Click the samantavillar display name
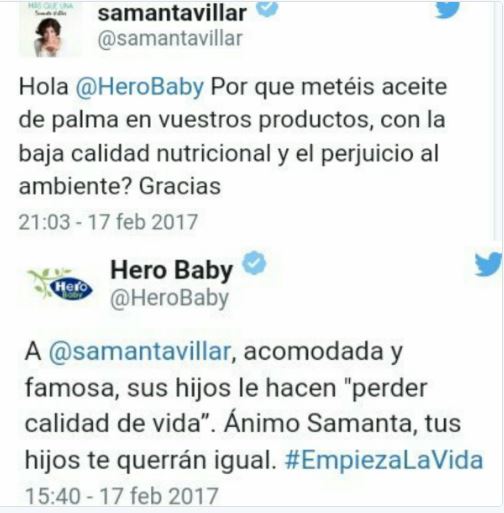The height and width of the screenshot is (513, 504). (x=172, y=13)
